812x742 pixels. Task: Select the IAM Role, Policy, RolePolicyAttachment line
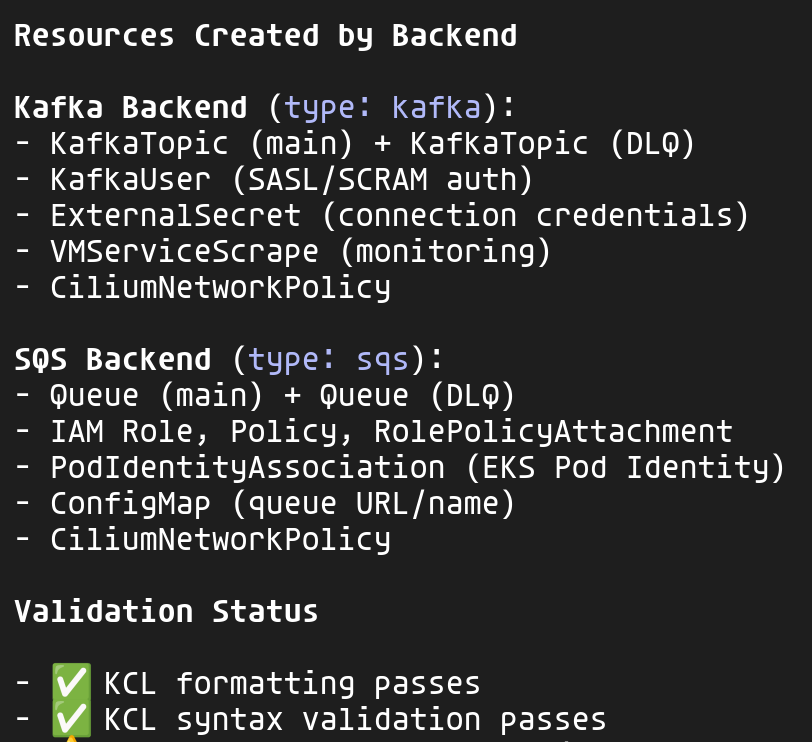pos(391,432)
